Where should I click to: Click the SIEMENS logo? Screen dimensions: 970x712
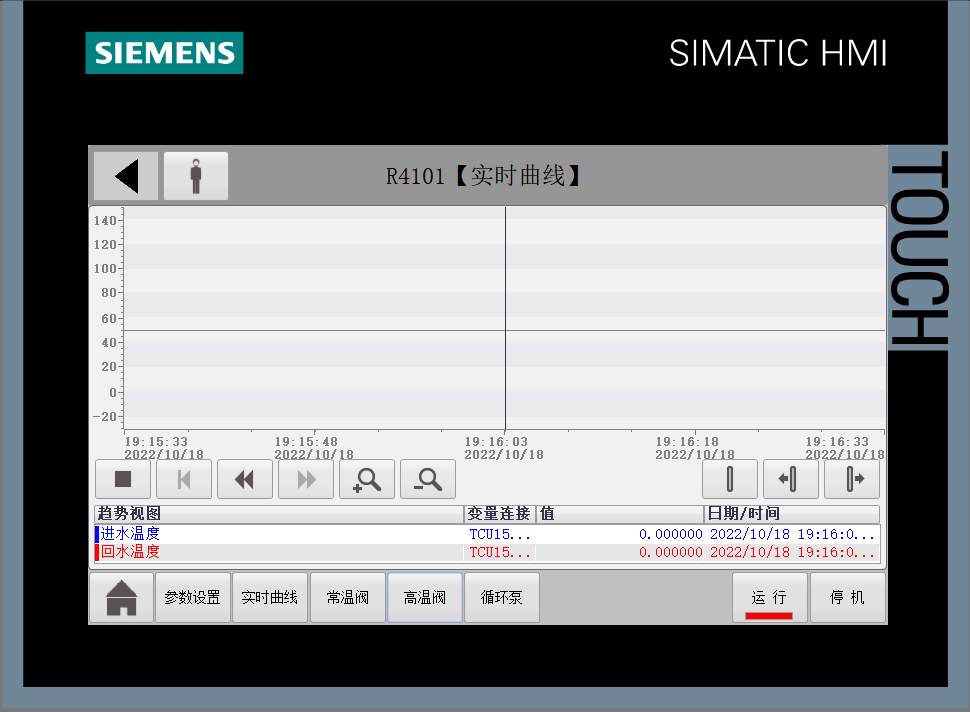[x=165, y=53]
